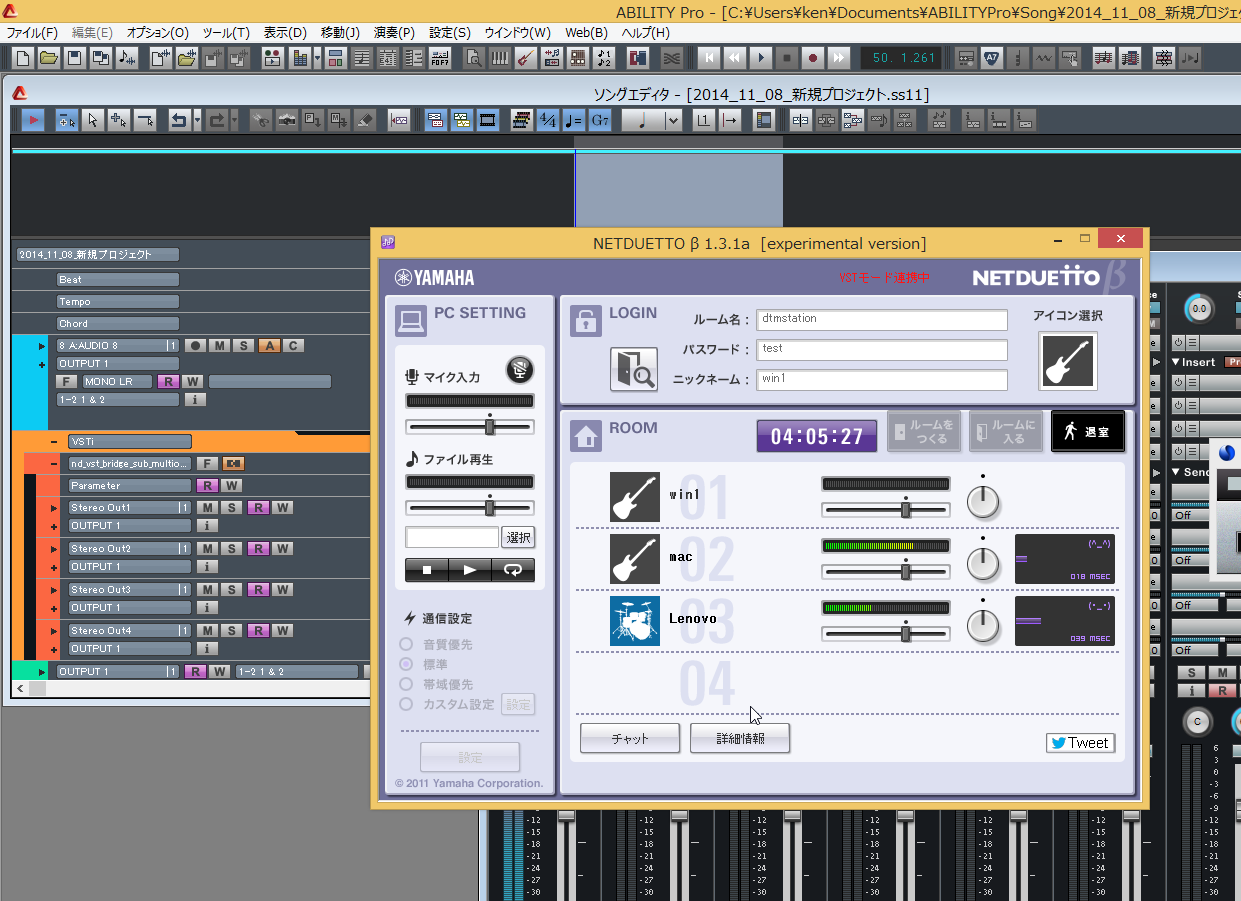Stop file playback in NETDUETTO PC SETTING
Image resolution: width=1241 pixels, height=901 pixels.
pos(427,570)
